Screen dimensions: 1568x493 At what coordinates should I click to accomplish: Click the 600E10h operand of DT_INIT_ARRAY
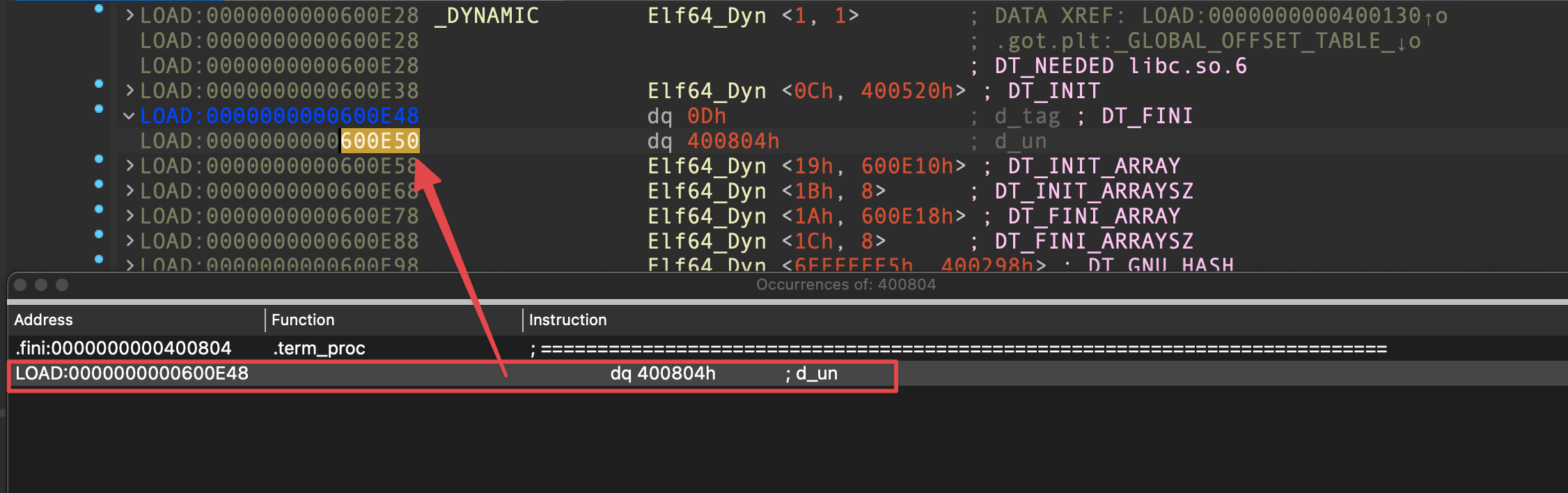click(x=907, y=166)
